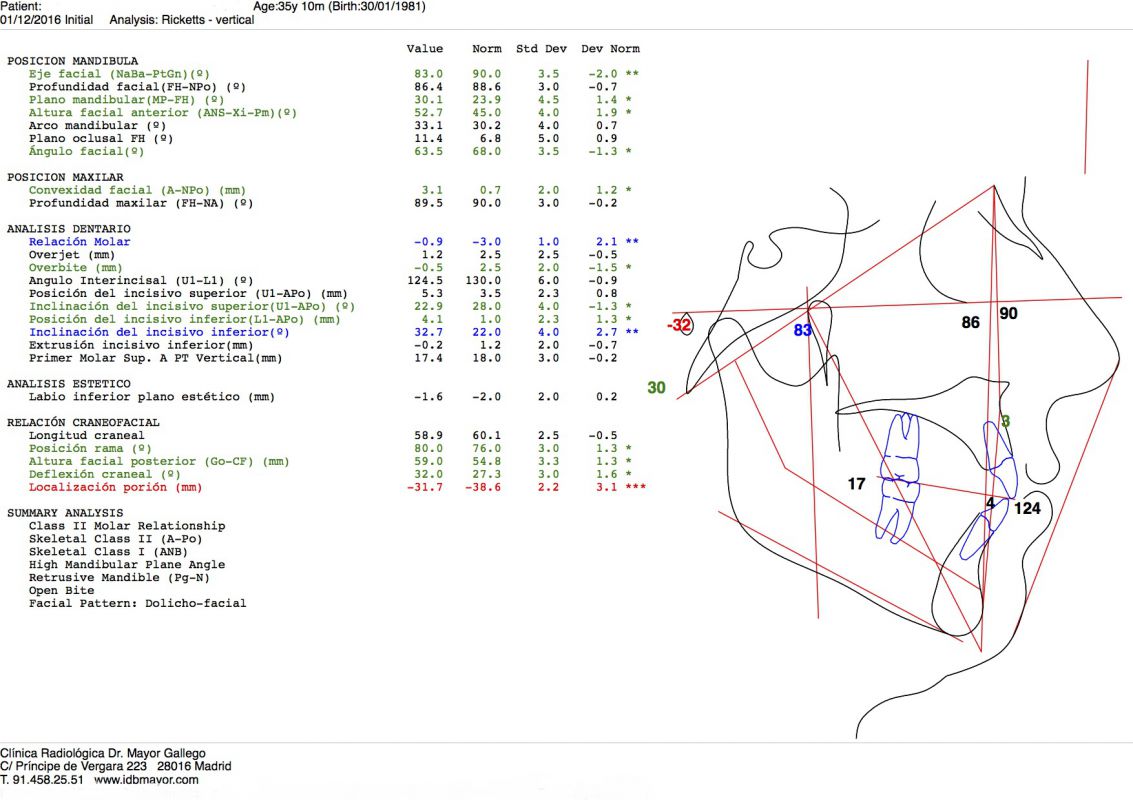Click the POSICION MANDIBULA section heading
Image resolution: width=1133 pixels, height=800 pixels.
72,61
